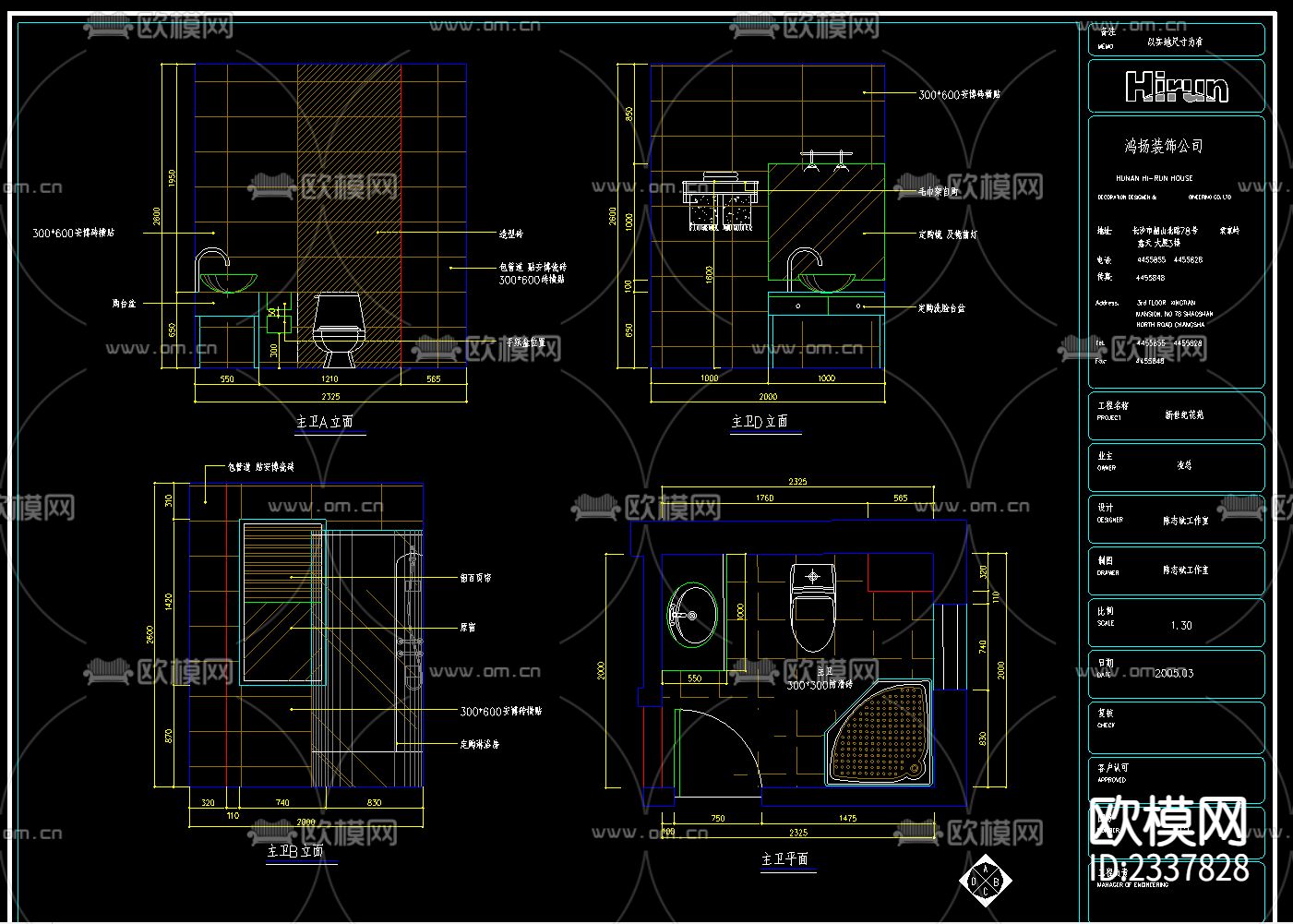Screen dimensions: 1293x924
Task: Select the corner shower tray in the plan
Action: click(x=879, y=732)
